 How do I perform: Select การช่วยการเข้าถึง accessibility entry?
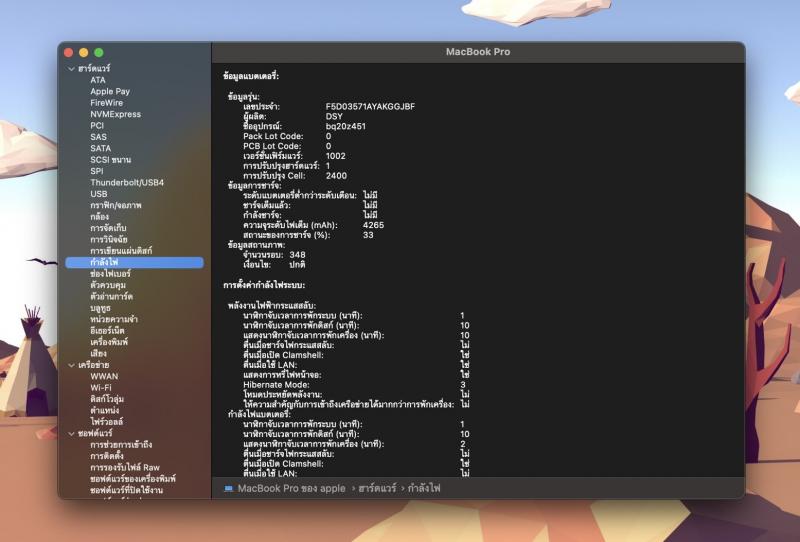tap(121, 445)
